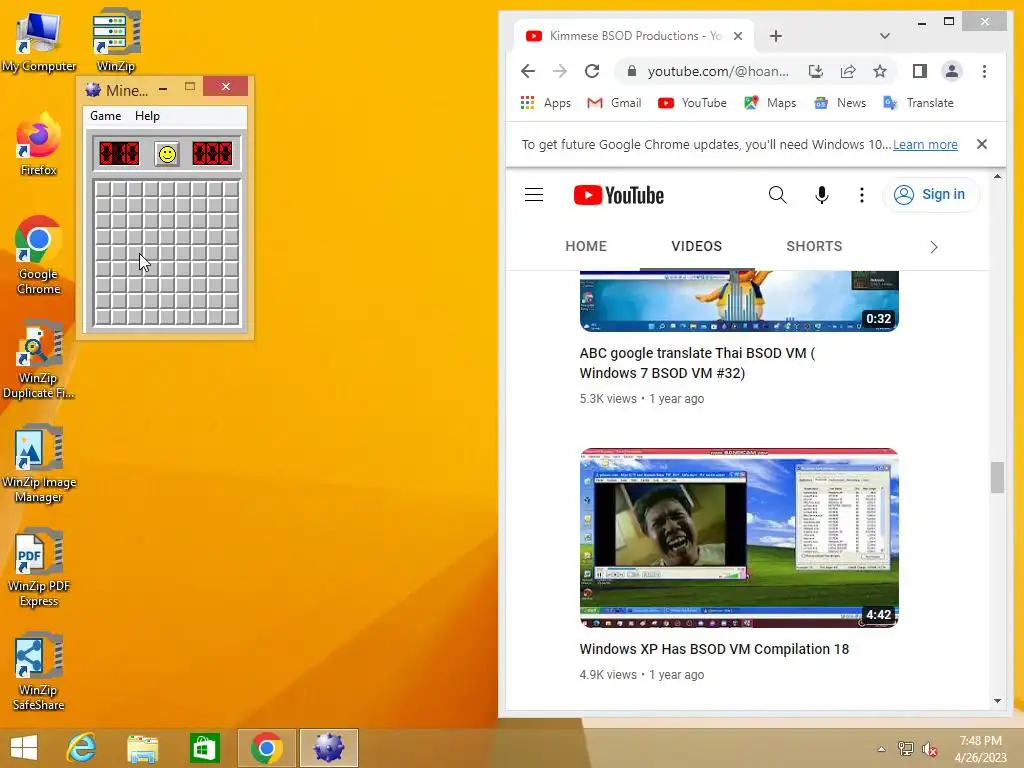Select the Firefox desktop icon

[39, 145]
